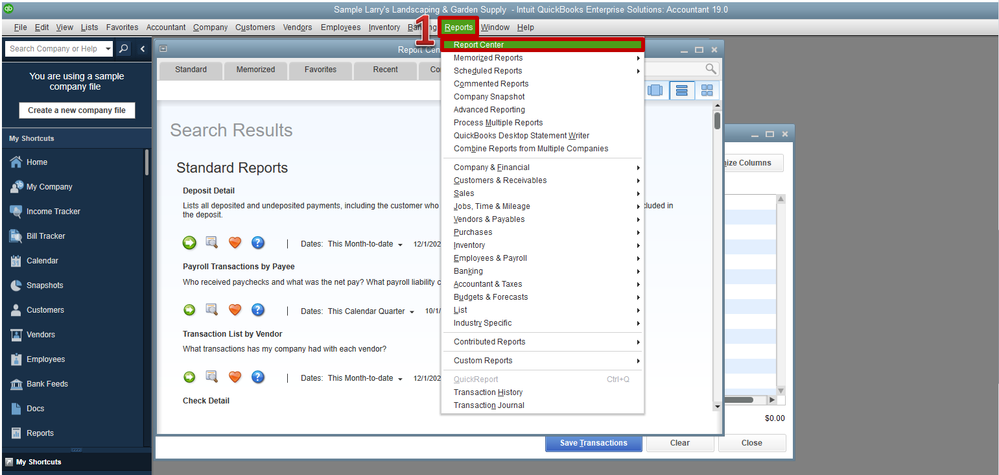The height and width of the screenshot is (475, 999).
Task: Switch Report Center to grid view
Action: click(707, 90)
